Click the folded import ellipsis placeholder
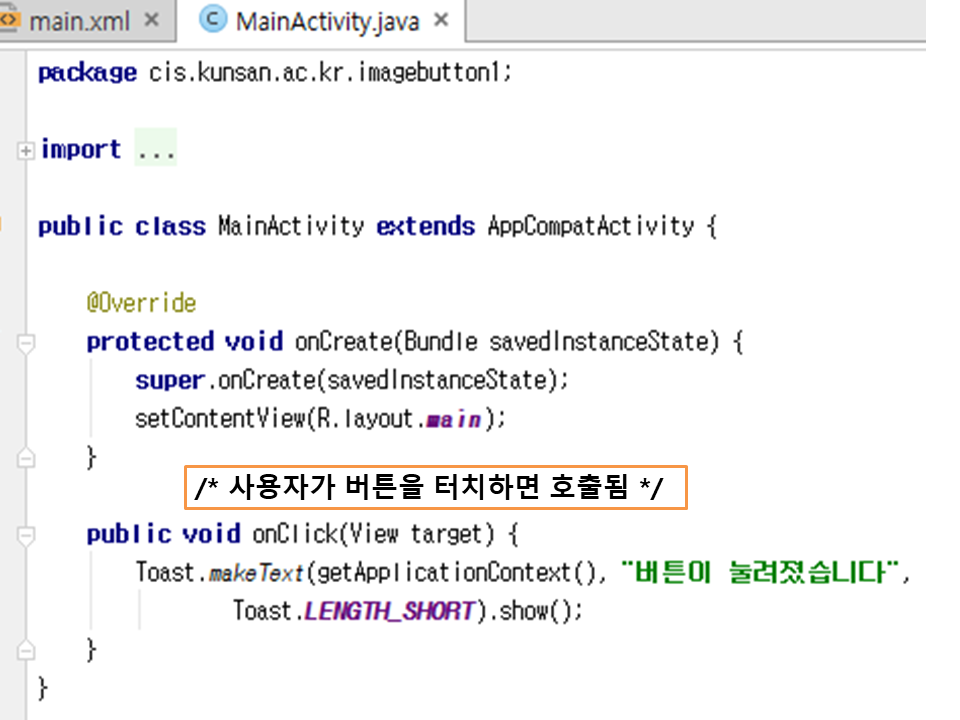 (155, 150)
